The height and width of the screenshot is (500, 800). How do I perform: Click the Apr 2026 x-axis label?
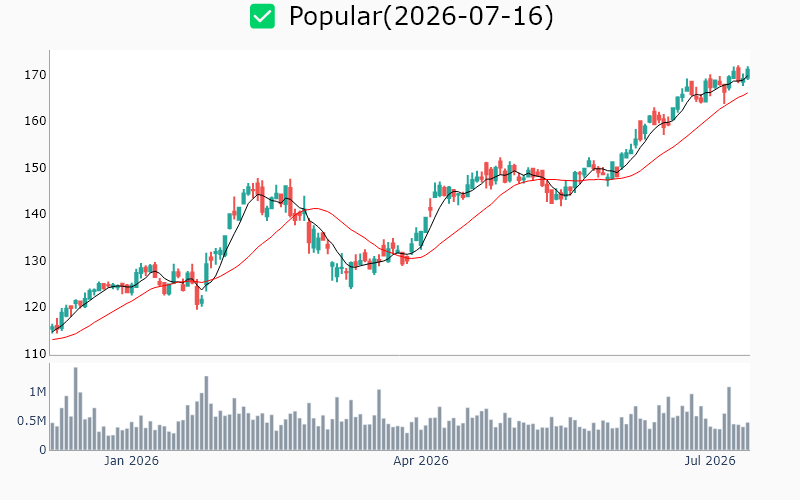420,461
